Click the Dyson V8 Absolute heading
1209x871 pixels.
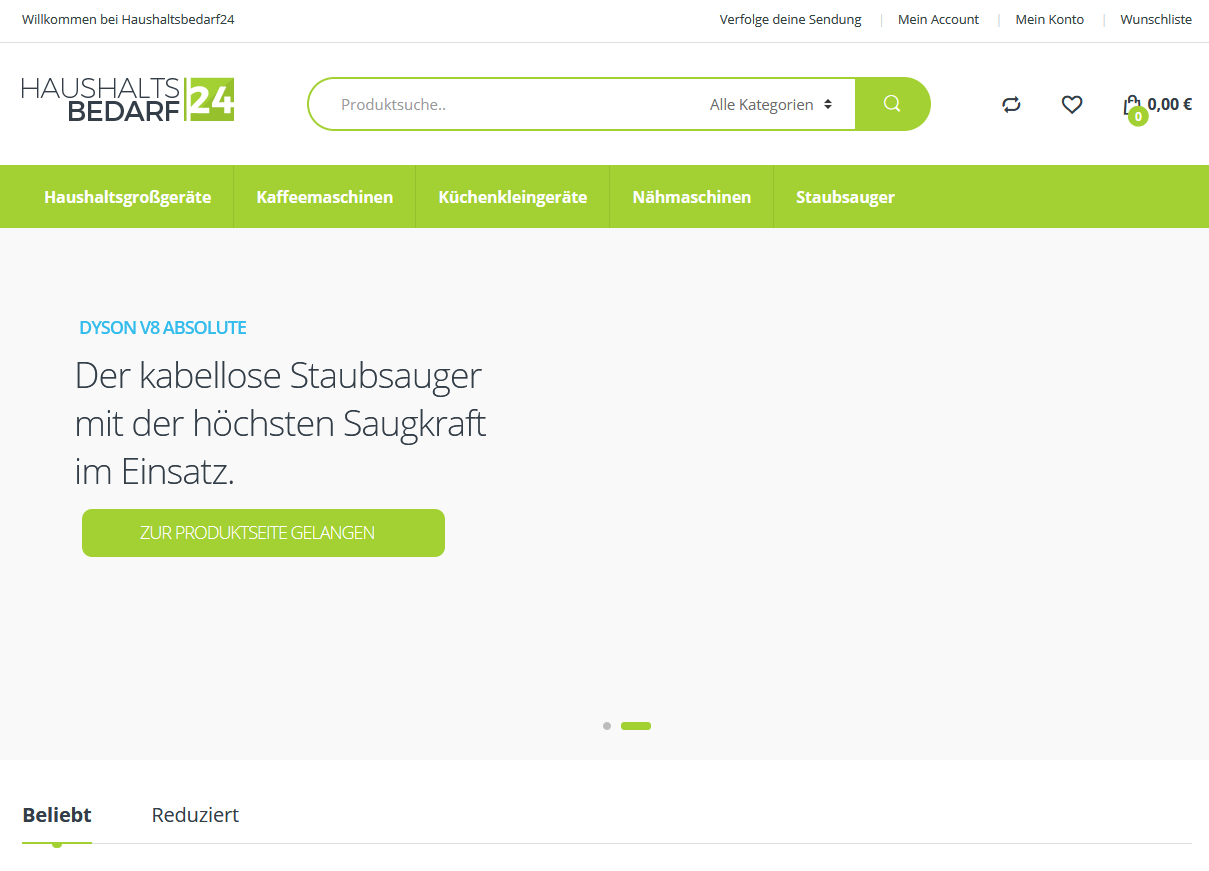click(x=163, y=327)
